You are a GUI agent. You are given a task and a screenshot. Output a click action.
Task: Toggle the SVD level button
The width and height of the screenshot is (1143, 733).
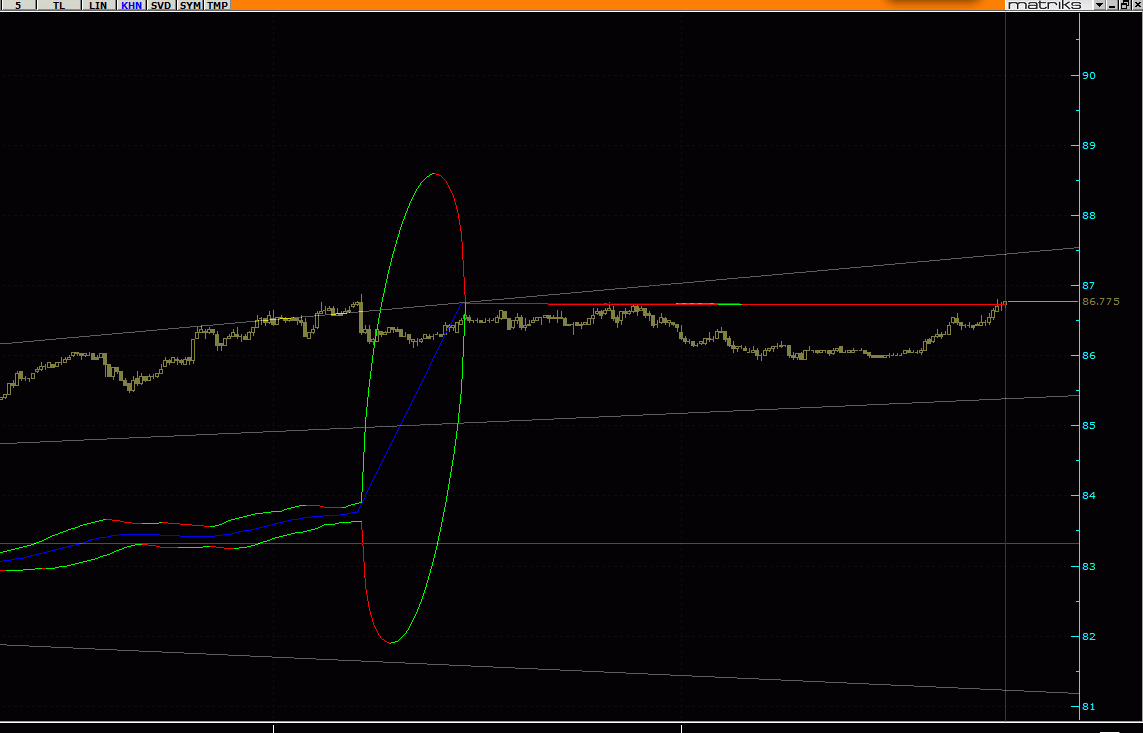tap(161, 5)
